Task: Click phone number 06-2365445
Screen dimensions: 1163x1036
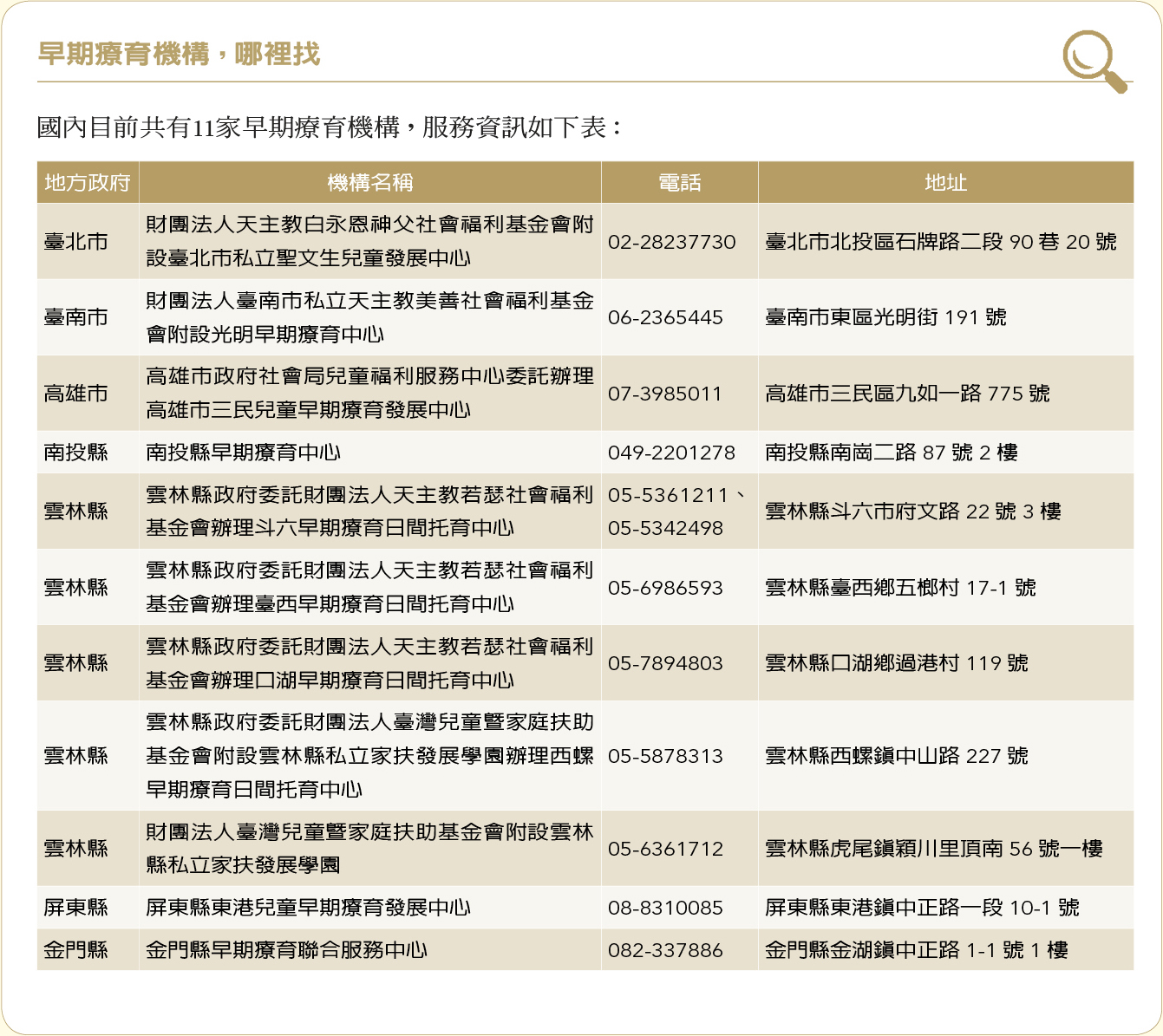Action: coord(665,317)
